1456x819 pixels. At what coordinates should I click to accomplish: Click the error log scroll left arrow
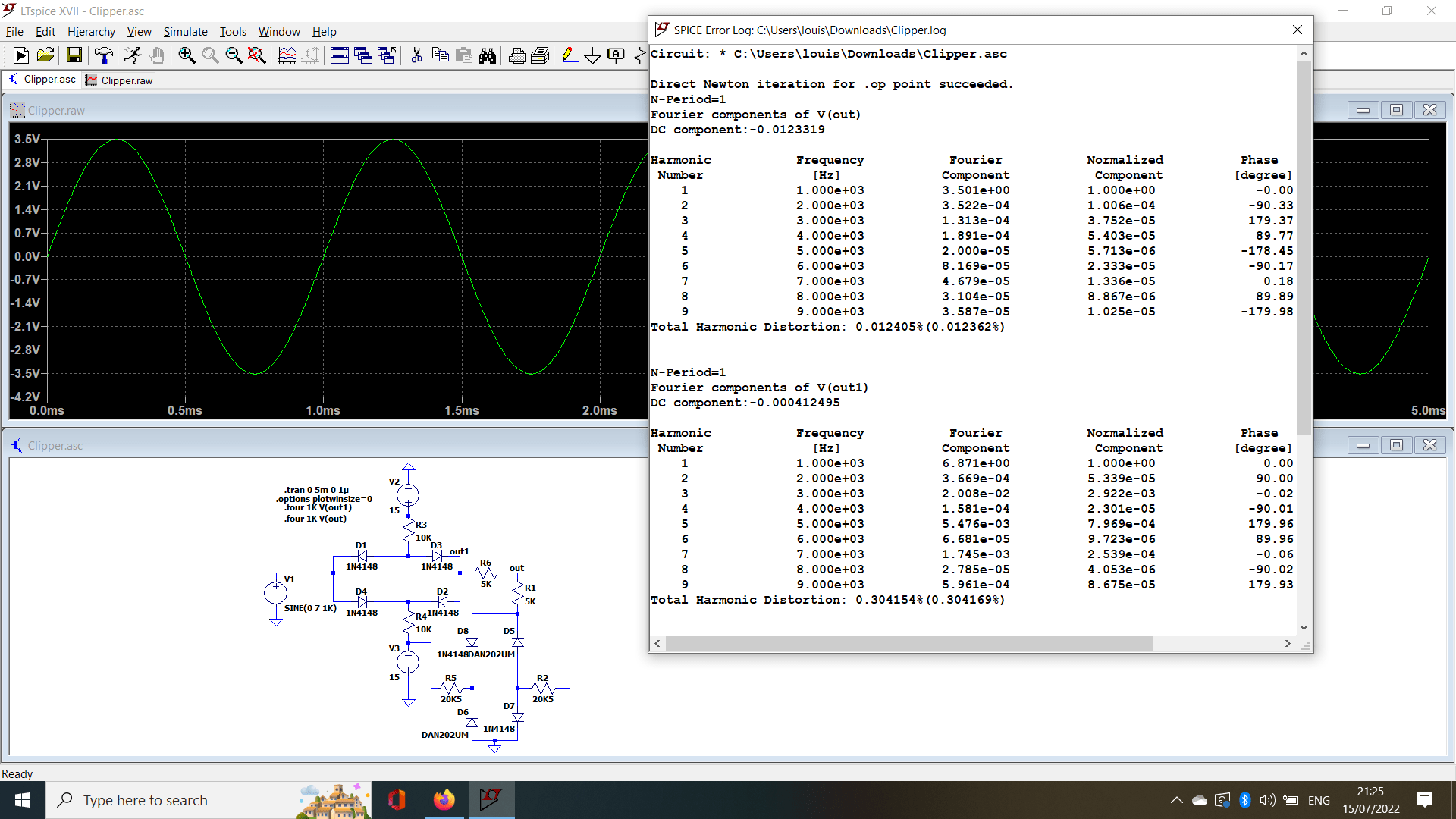657,643
